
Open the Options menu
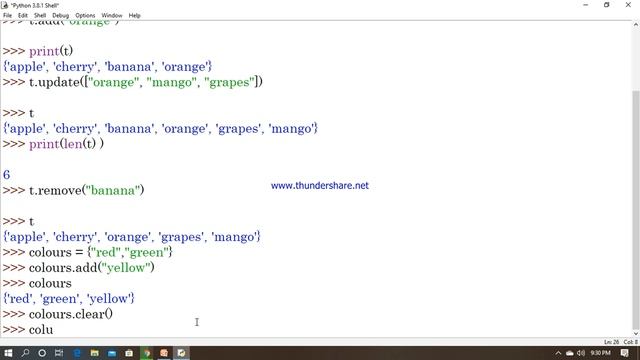[85, 16]
